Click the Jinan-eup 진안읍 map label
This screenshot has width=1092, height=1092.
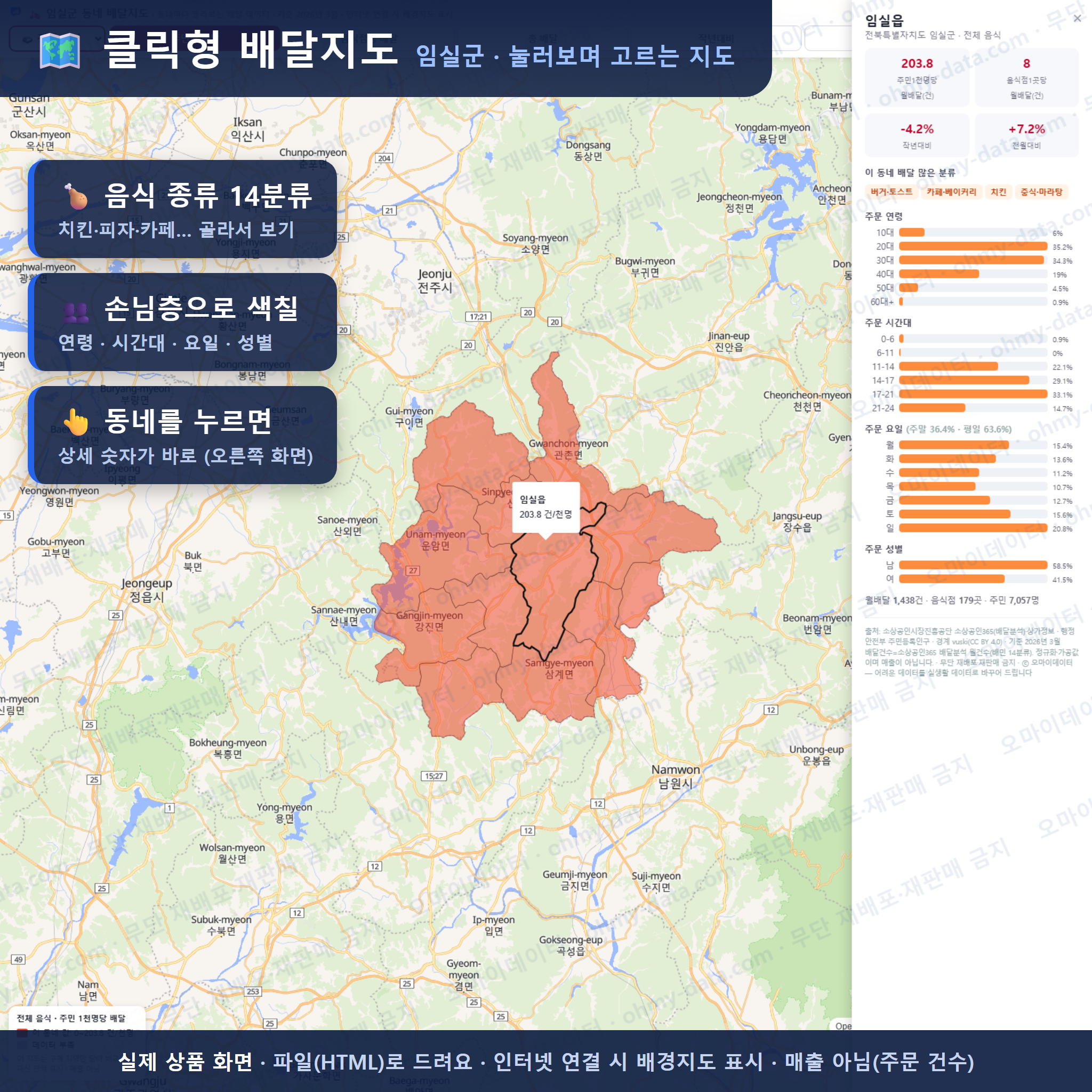pyautogui.click(x=729, y=341)
